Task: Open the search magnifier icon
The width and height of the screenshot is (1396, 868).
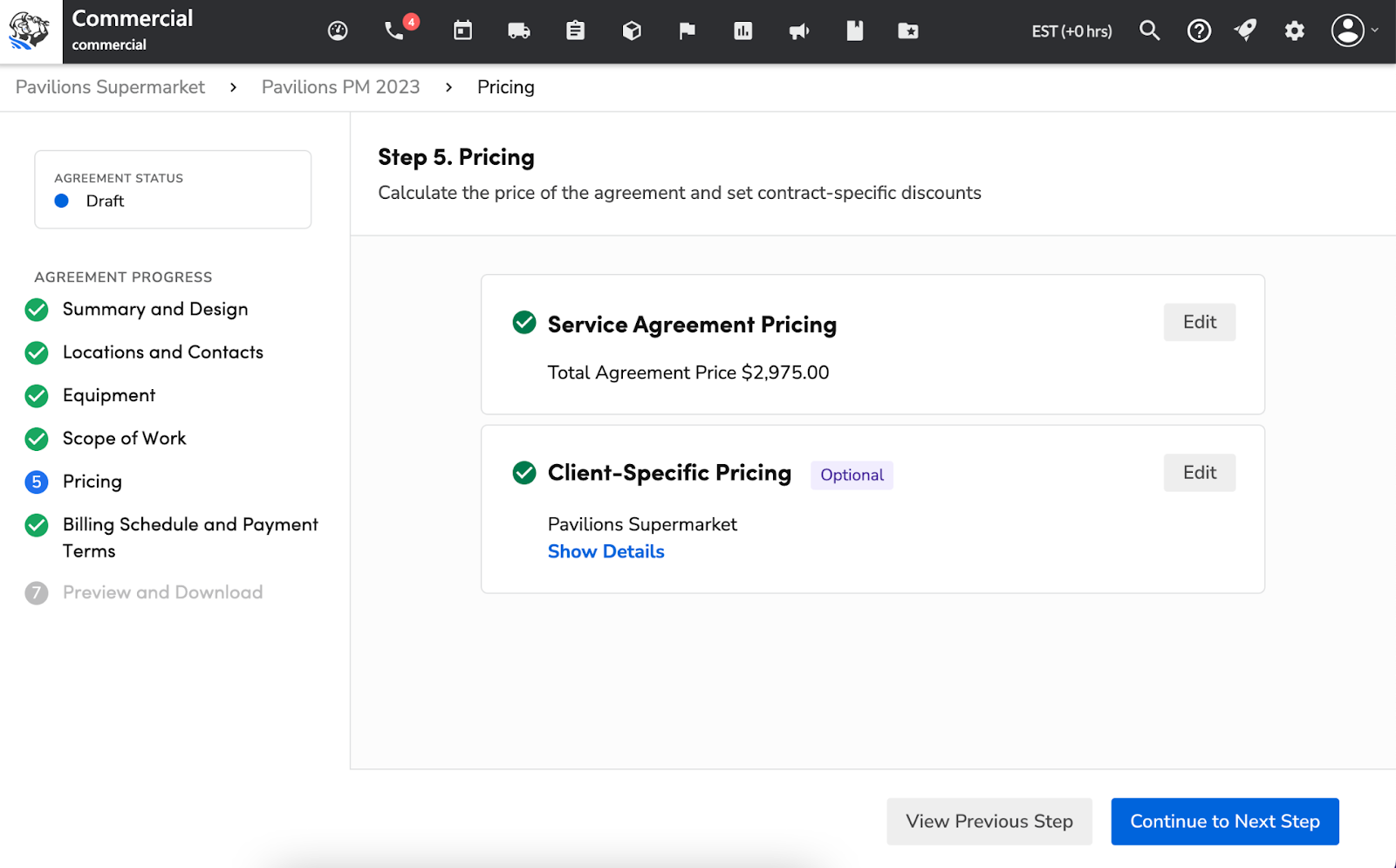Action: (x=1149, y=31)
